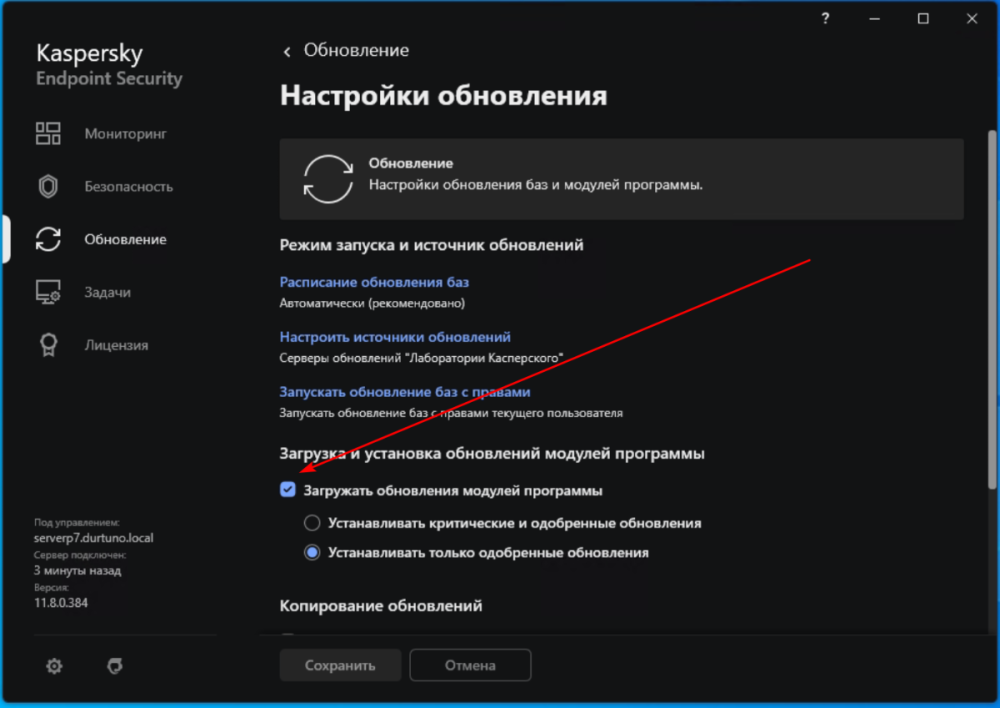The image size is (1000, 708).
Task: Close the Kaspersky window
Action: [971, 18]
